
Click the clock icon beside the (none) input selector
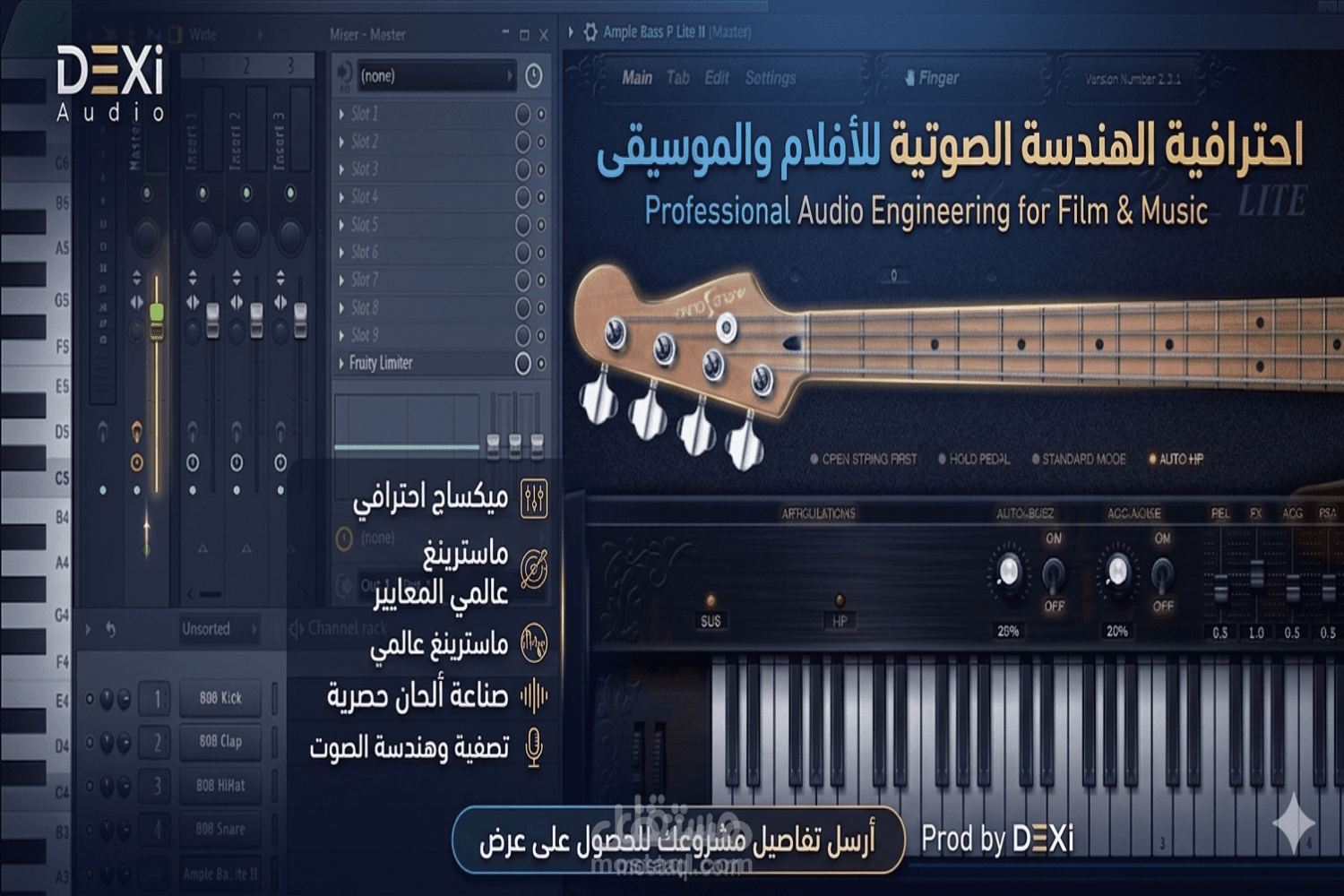(x=533, y=76)
